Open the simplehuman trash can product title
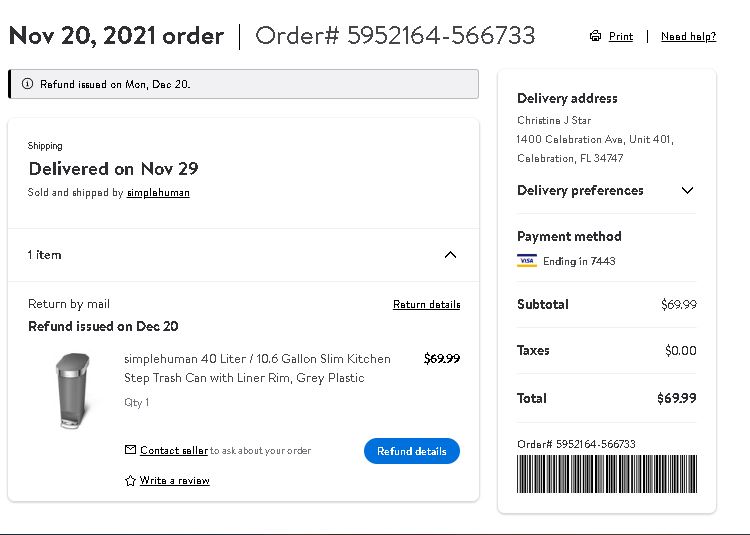Screen dimensions: 750x535 pos(257,368)
